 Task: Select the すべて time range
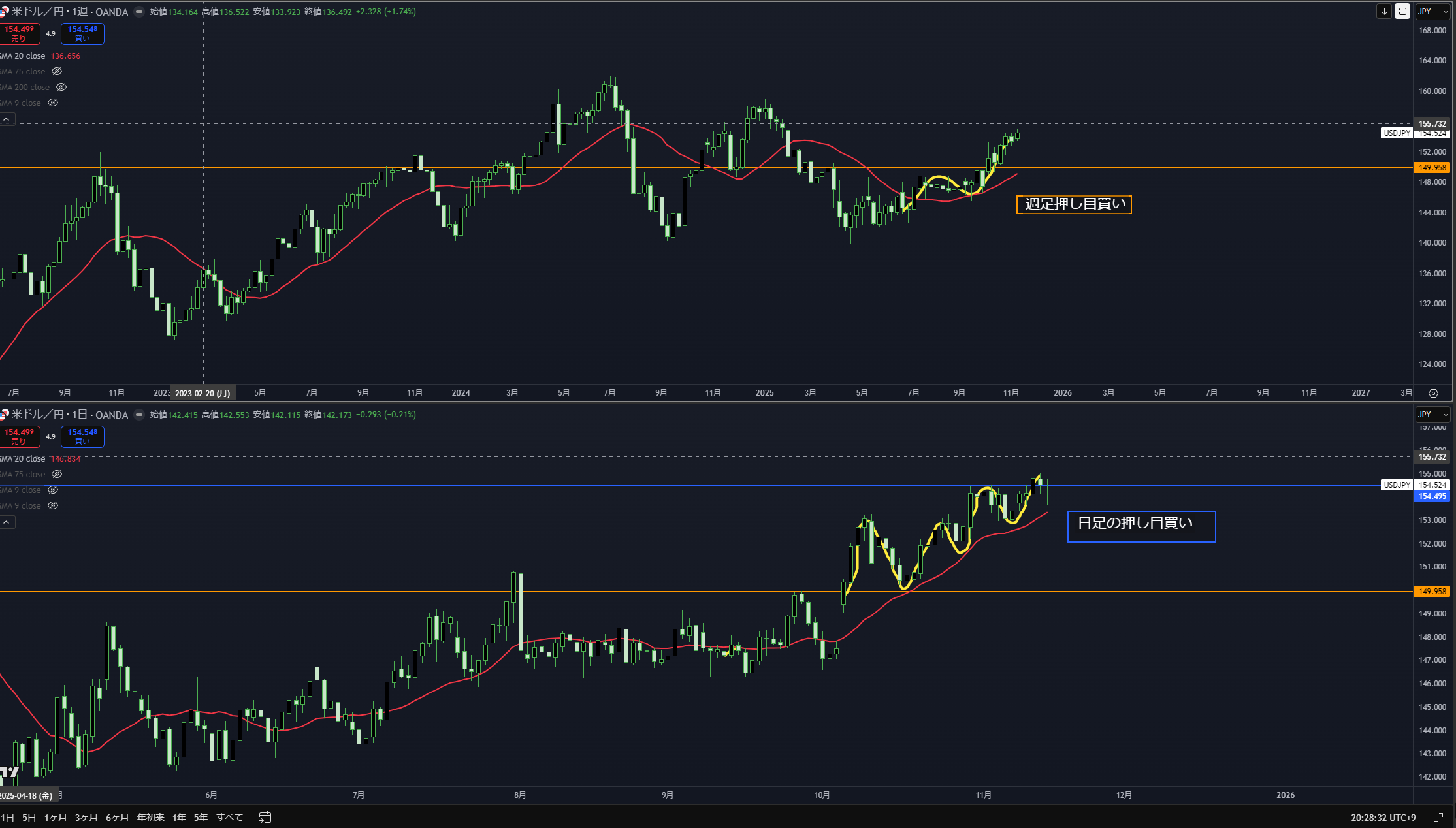tap(229, 818)
